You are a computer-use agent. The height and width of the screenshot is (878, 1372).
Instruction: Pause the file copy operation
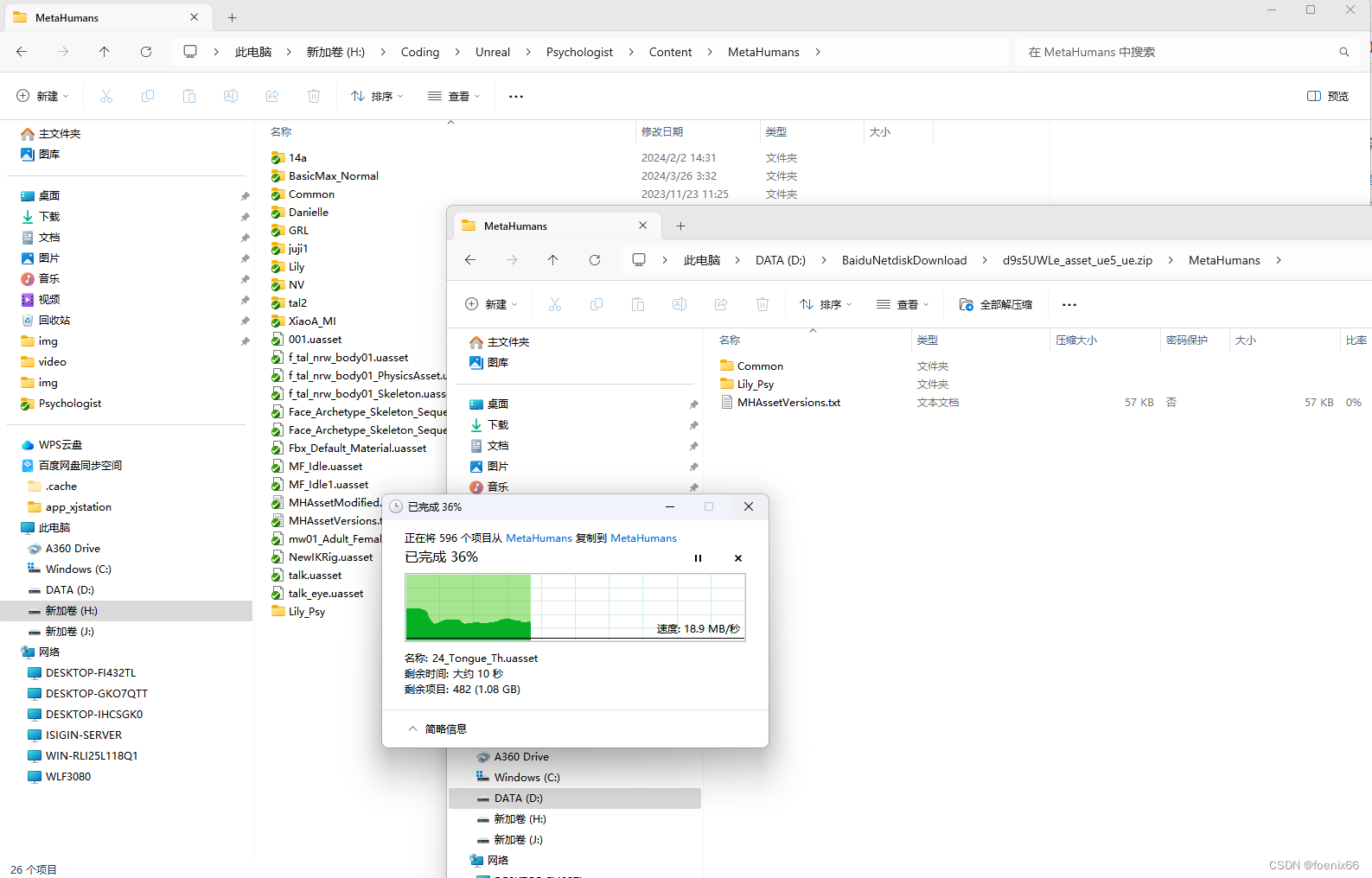[x=699, y=558]
